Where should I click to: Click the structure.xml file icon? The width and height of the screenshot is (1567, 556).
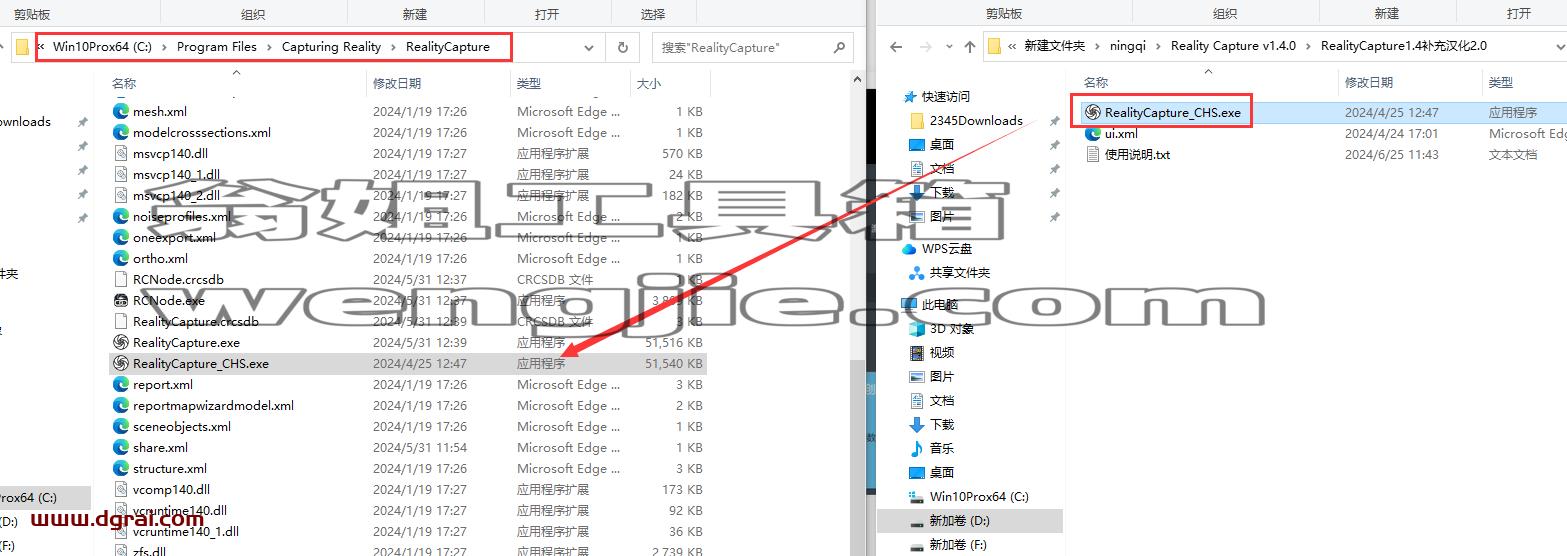[121, 468]
